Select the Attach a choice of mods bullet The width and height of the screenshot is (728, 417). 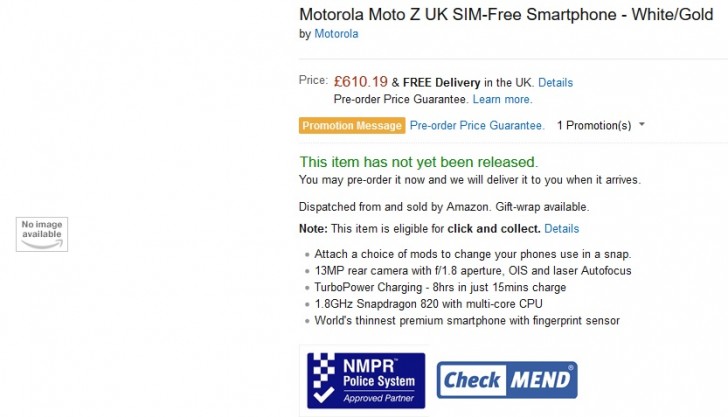pyautogui.click(x=472, y=254)
